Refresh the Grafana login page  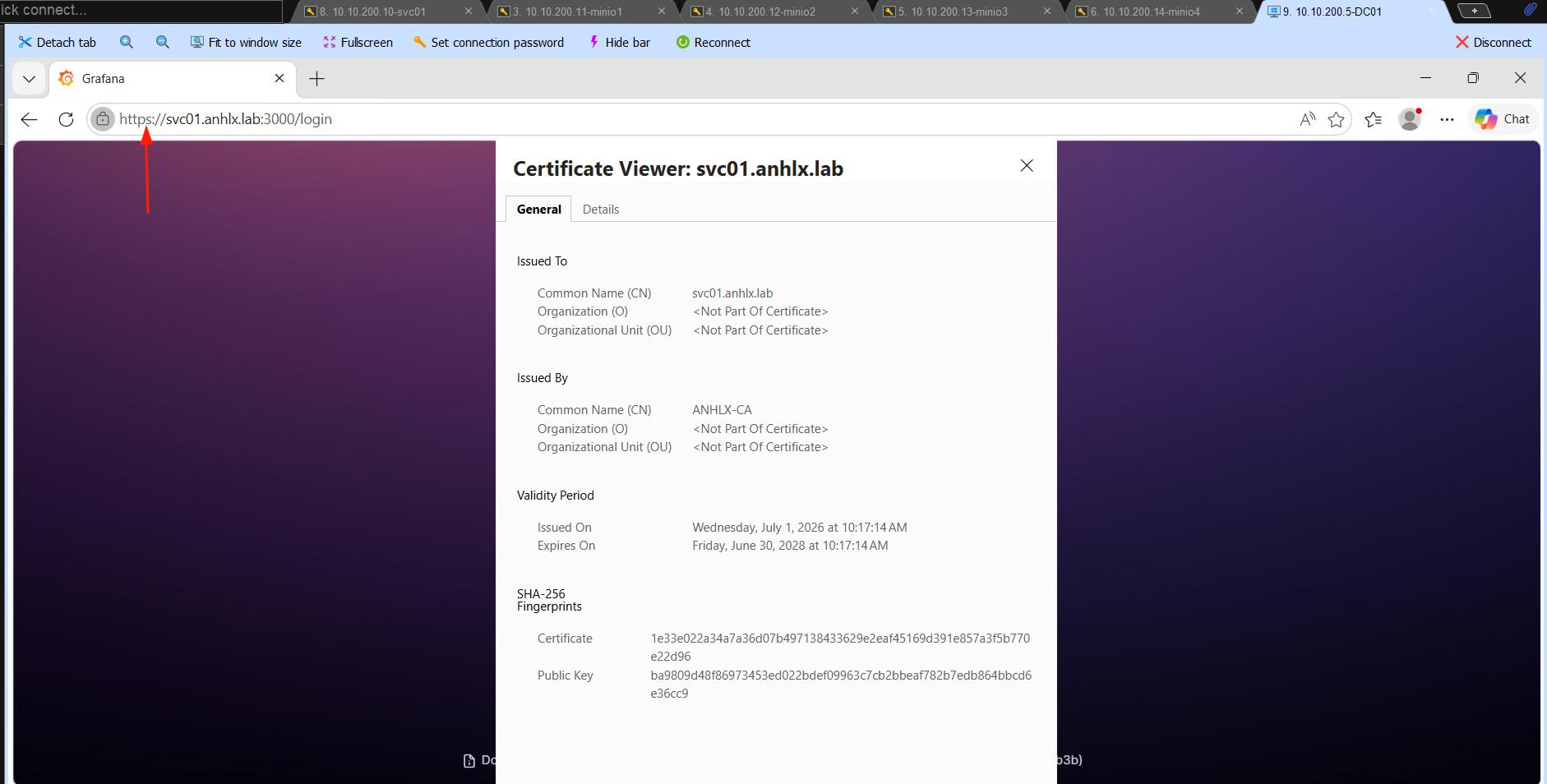[x=67, y=119]
